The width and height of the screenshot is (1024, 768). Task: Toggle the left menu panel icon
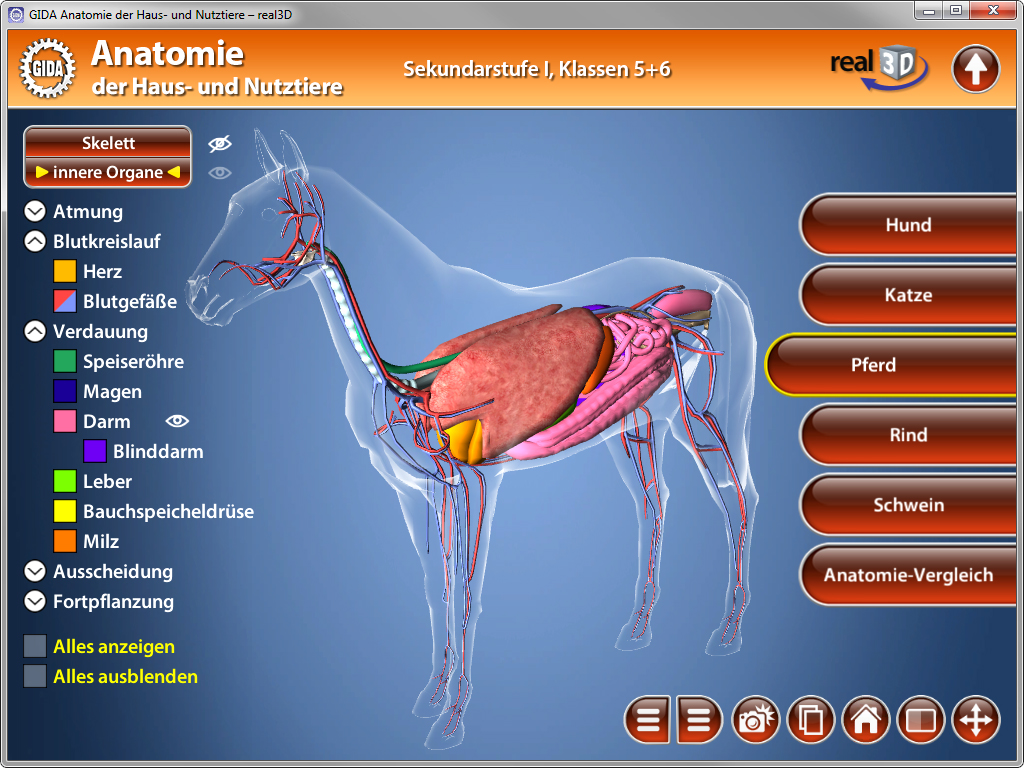[x=648, y=719]
